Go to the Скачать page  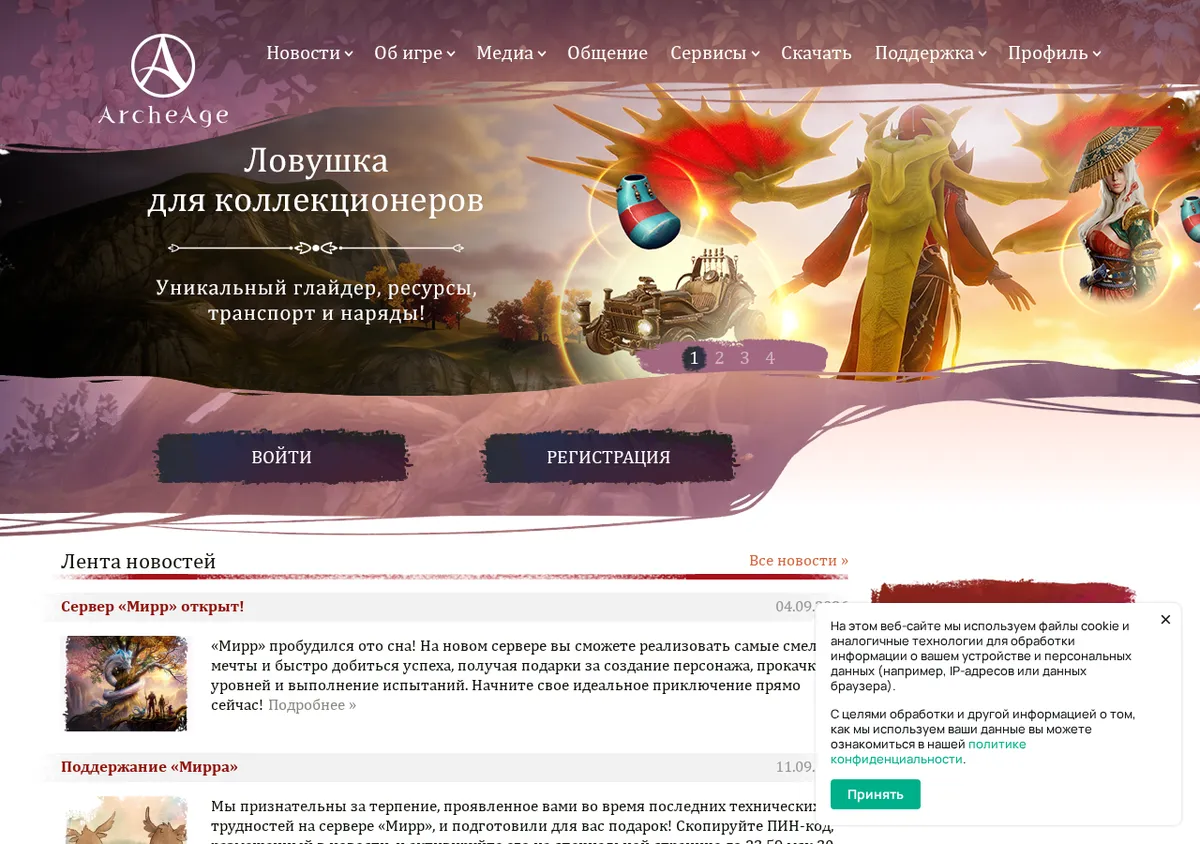[816, 53]
